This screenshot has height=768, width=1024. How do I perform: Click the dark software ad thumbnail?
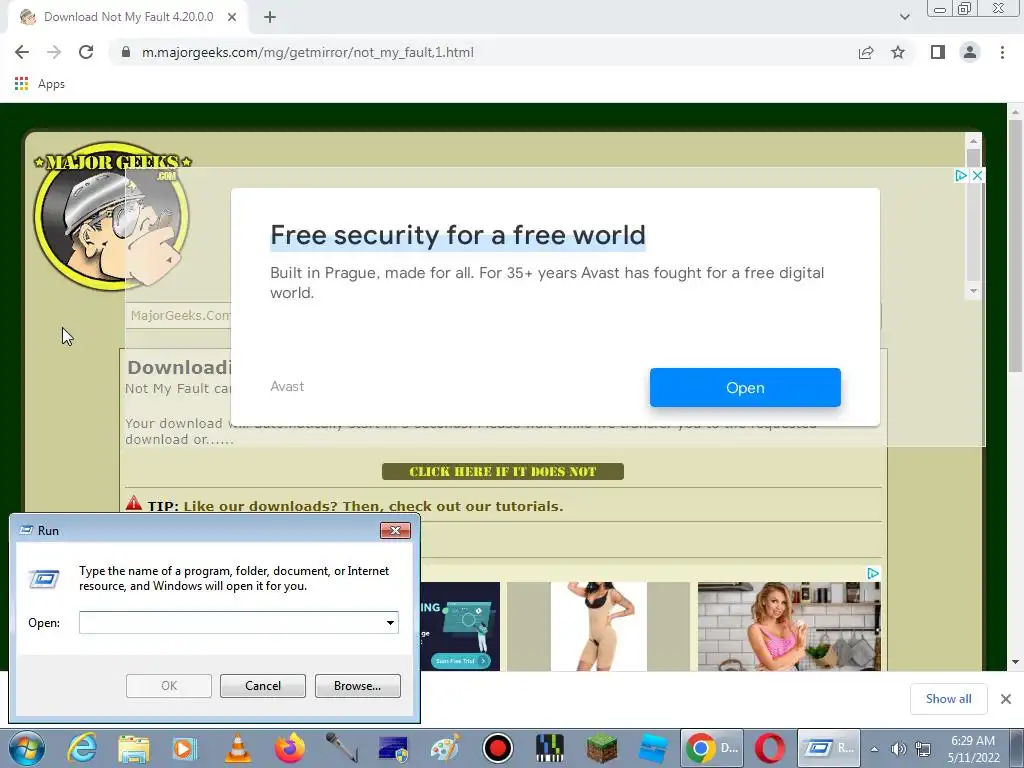(x=460, y=626)
